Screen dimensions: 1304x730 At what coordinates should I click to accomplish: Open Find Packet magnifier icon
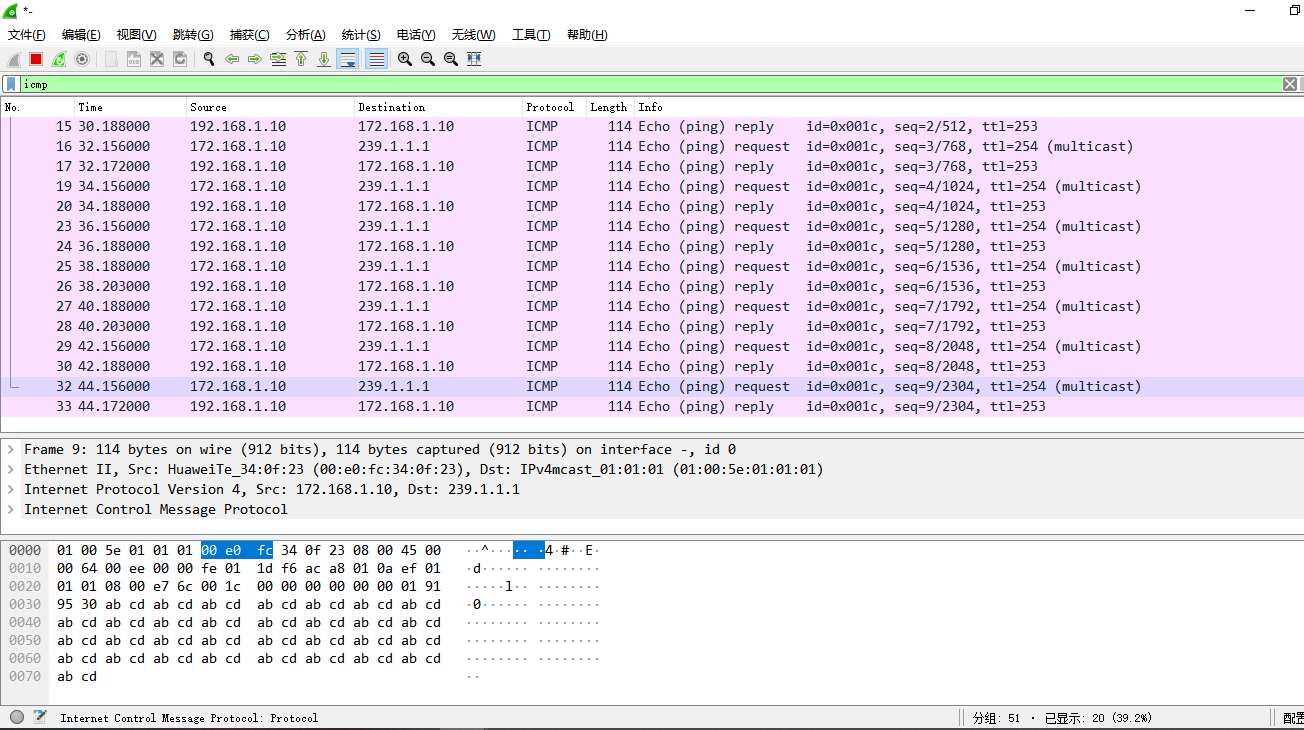pos(209,59)
